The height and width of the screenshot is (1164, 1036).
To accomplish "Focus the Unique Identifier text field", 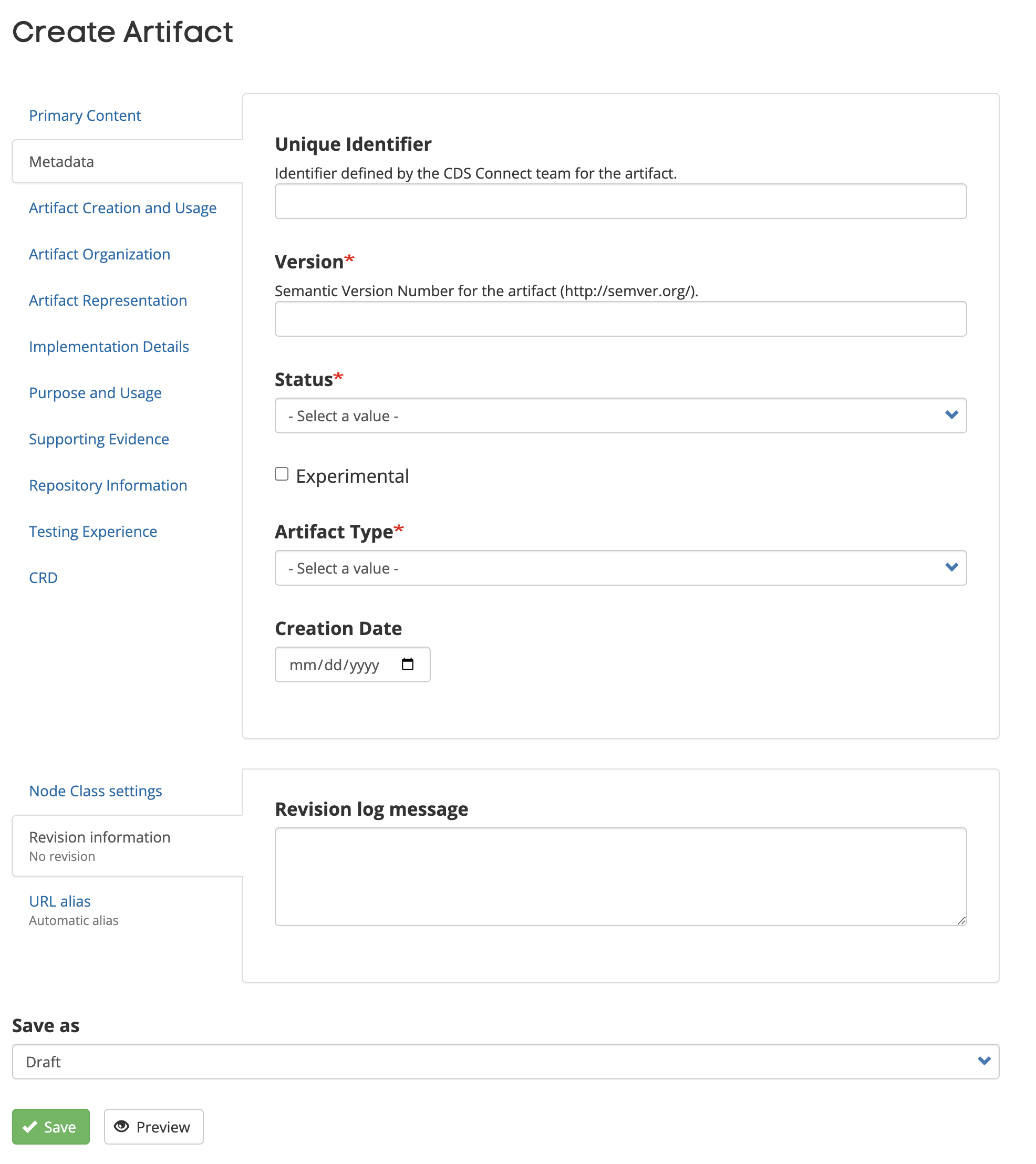I will 620,201.
